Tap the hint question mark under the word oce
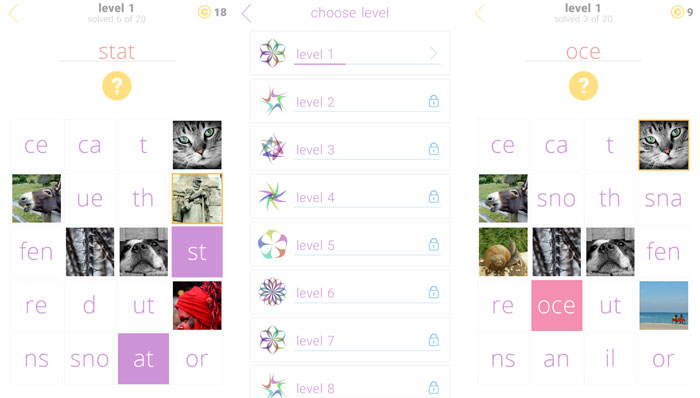 [583, 86]
